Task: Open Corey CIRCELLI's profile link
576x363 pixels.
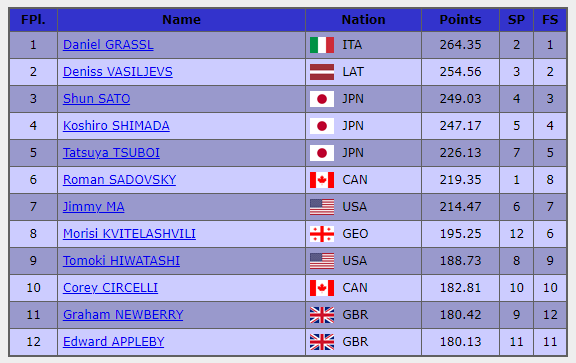Action: pyautogui.click(x=110, y=288)
